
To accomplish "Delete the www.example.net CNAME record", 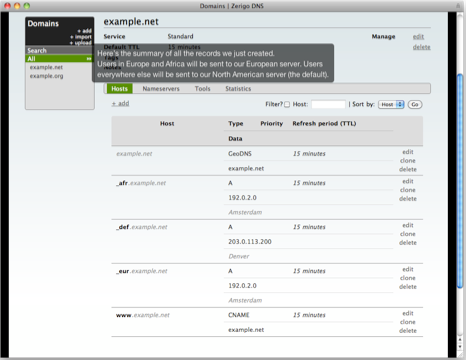I will [408, 331].
